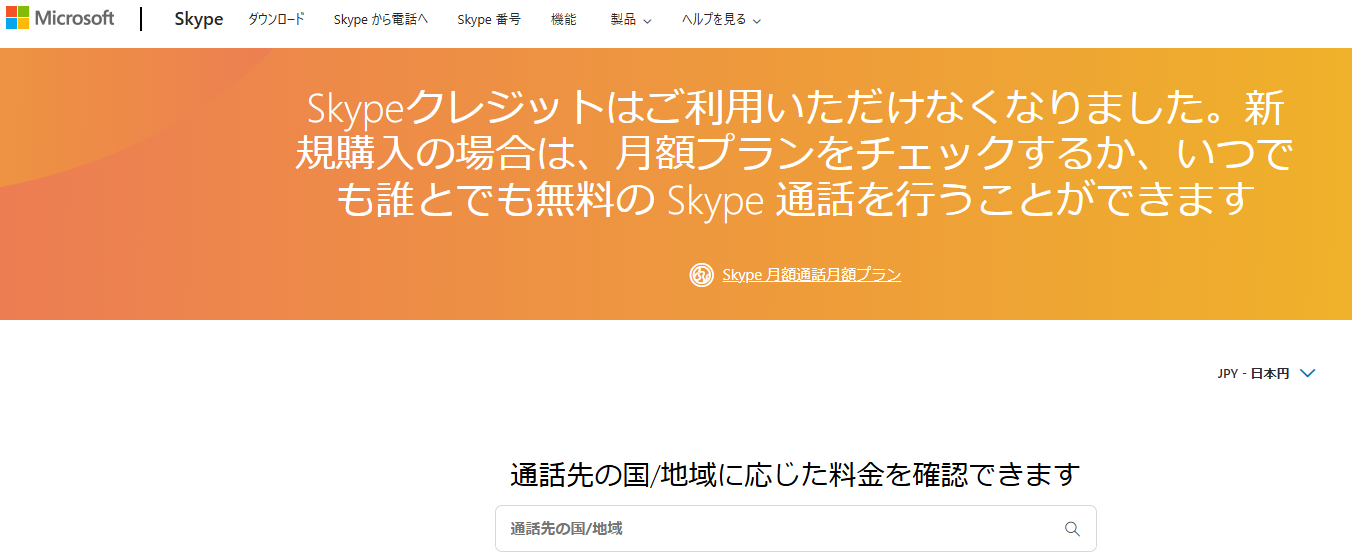
Task: Click the 料金を確認できます heading
Action: tap(795, 474)
